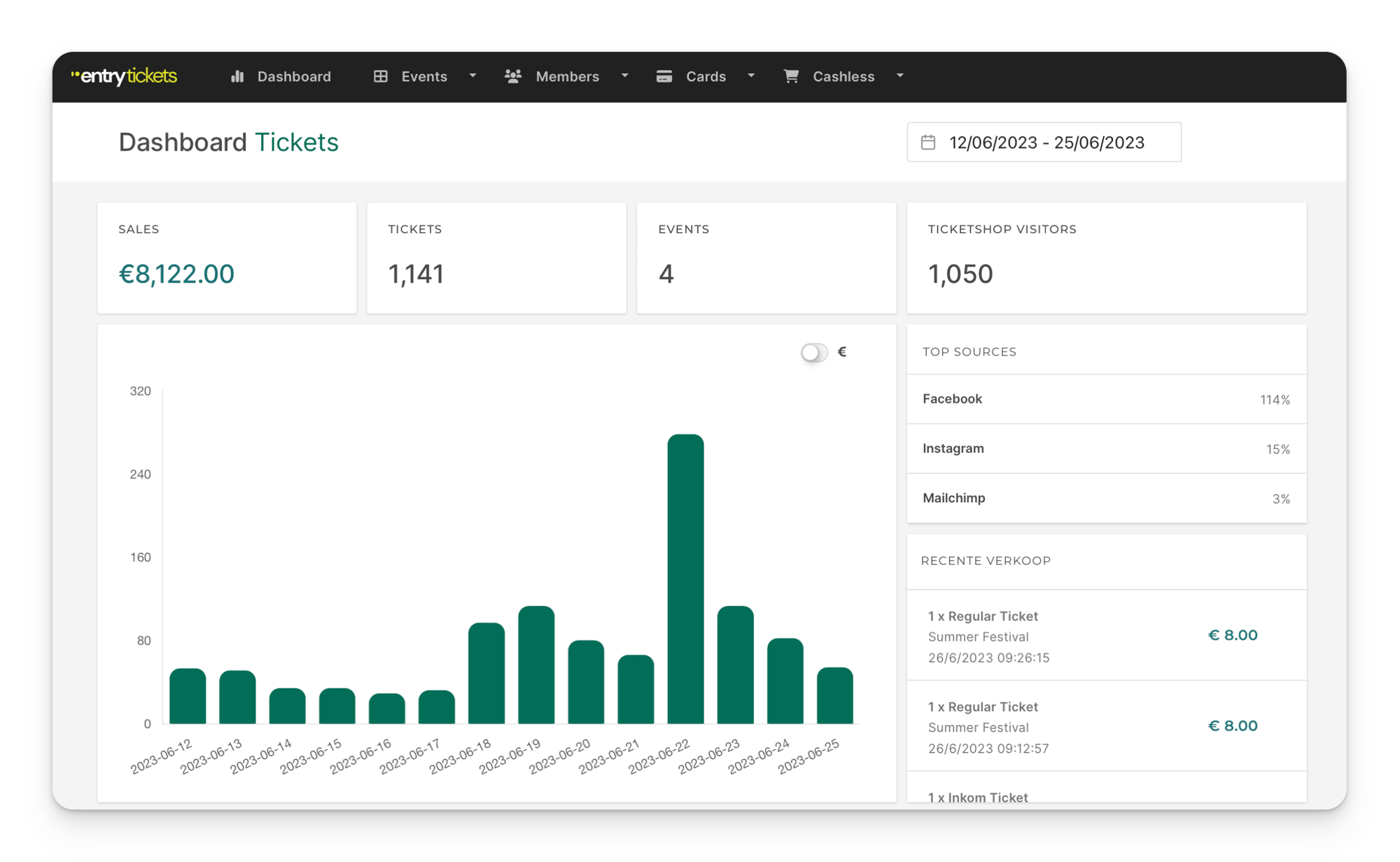
Task: Open the Cashless menu
Action: [844, 76]
